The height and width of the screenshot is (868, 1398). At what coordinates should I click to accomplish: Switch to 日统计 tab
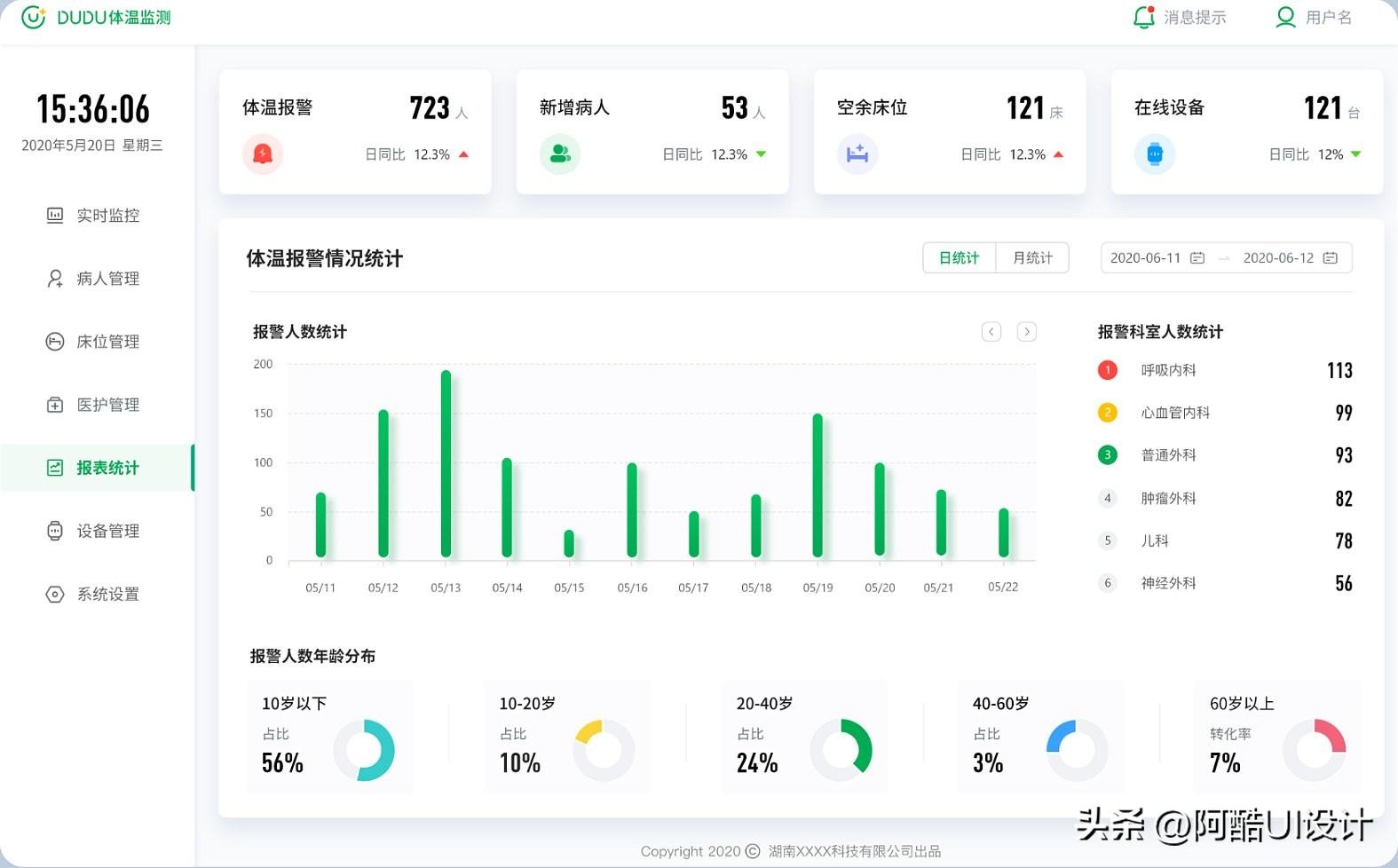pos(960,258)
